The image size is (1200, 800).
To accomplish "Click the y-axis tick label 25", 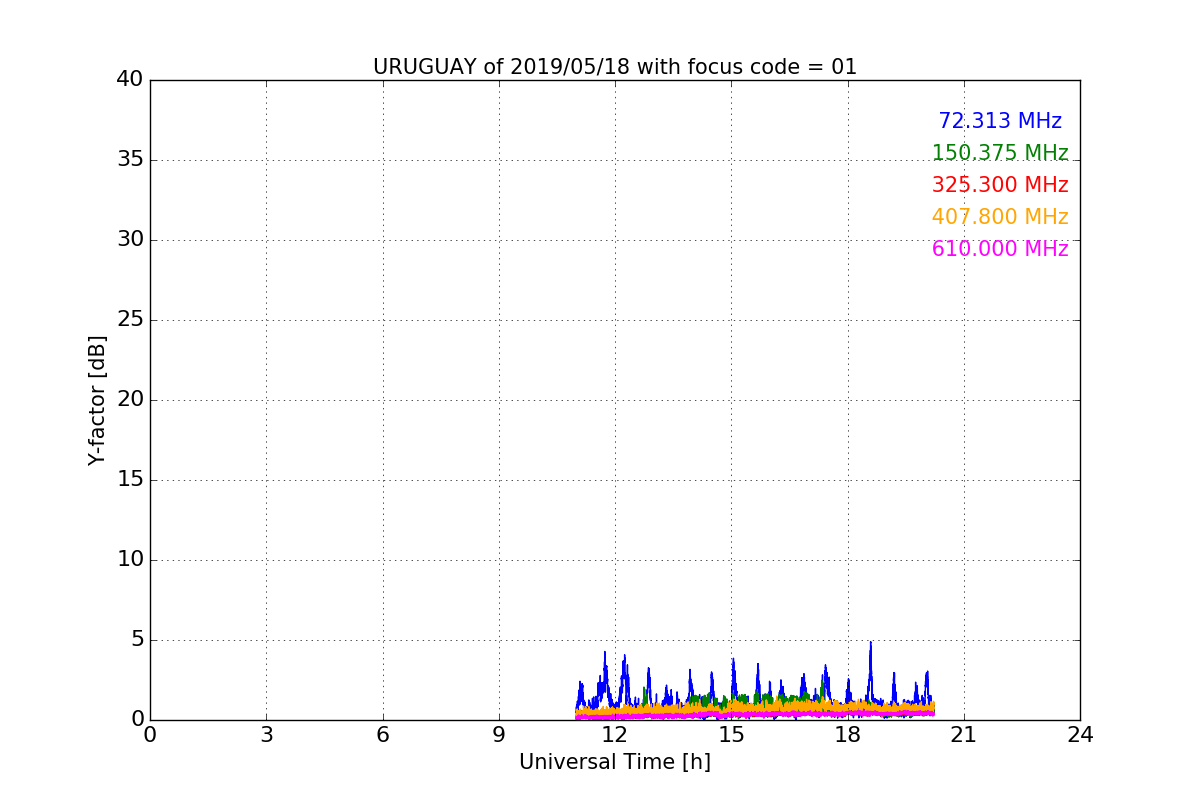I will [x=130, y=319].
